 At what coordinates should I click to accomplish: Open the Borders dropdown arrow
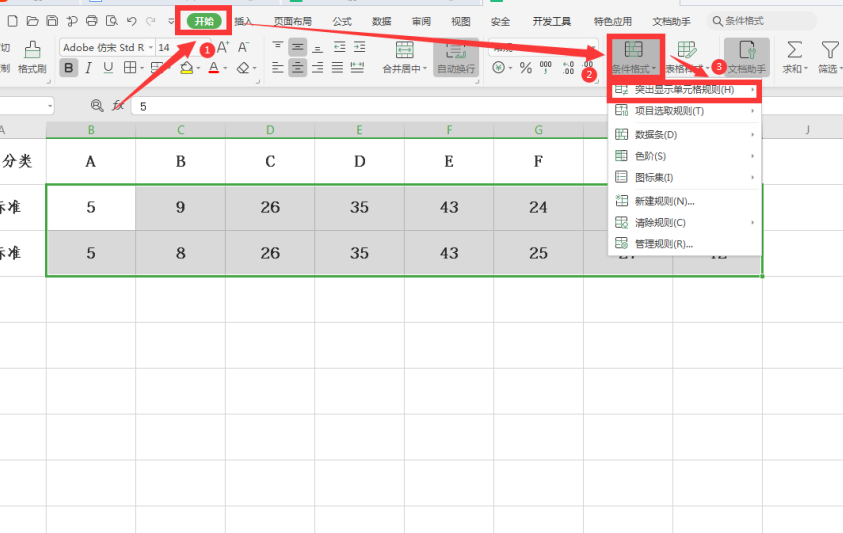click(x=142, y=68)
